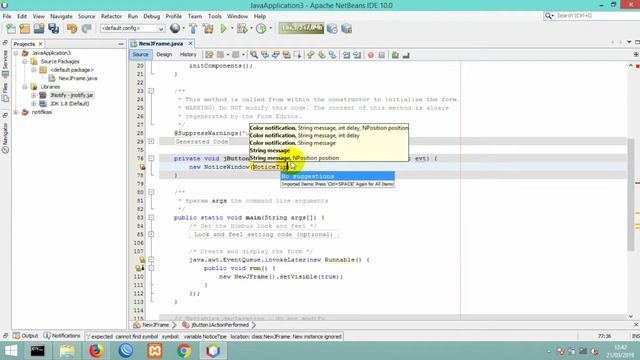Switch to Source view
Viewport: 640px width, 360px height.
[x=140, y=55]
